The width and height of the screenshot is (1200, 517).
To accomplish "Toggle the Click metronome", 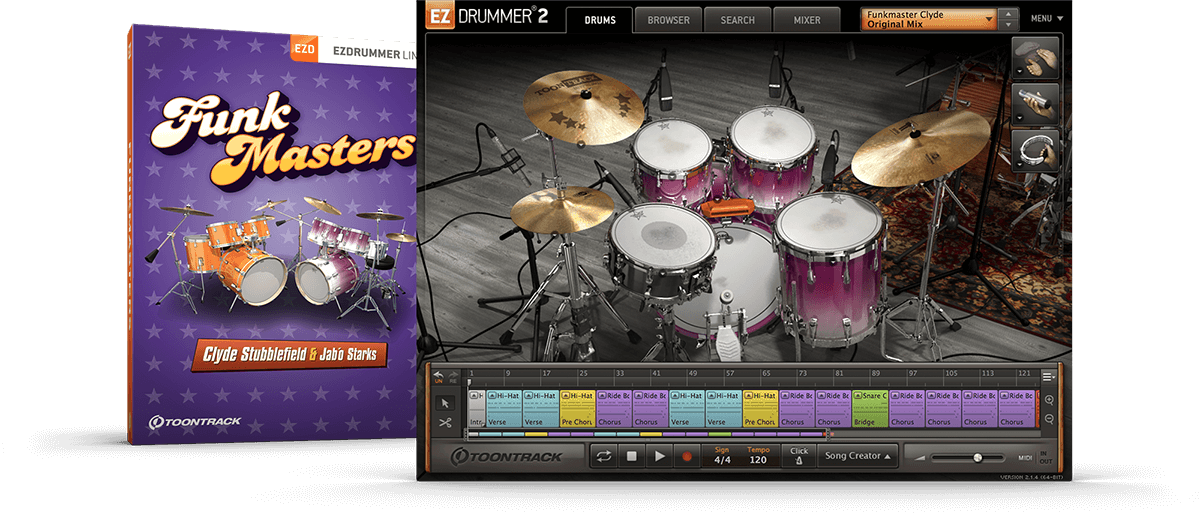I will click(x=798, y=456).
